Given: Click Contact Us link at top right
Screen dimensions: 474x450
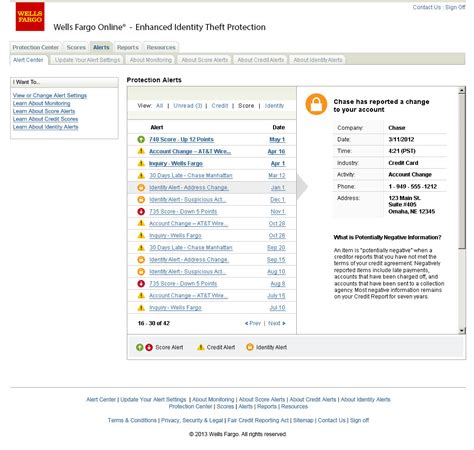Looking at the screenshot, I should click(427, 7).
